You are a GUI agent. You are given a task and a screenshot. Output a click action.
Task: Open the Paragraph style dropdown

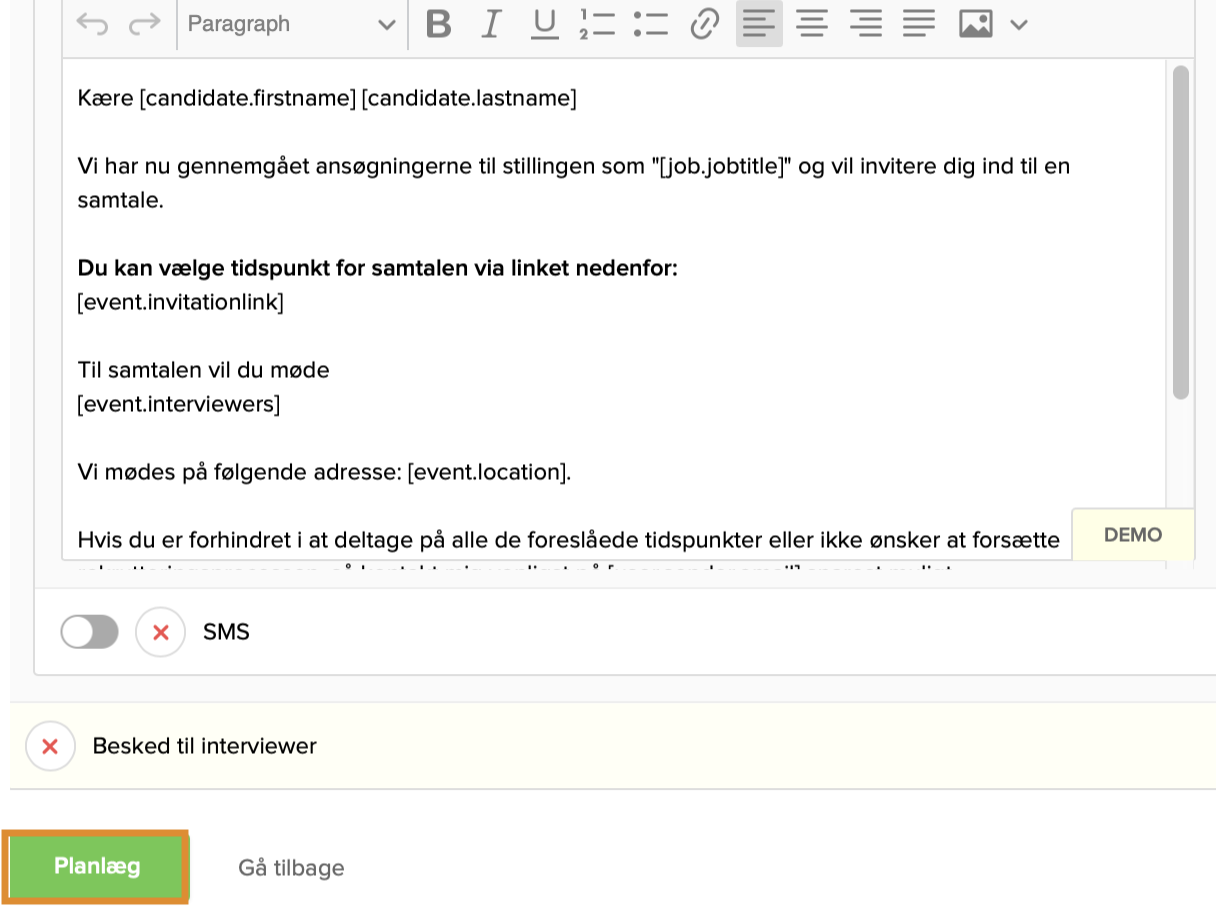tap(290, 23)
